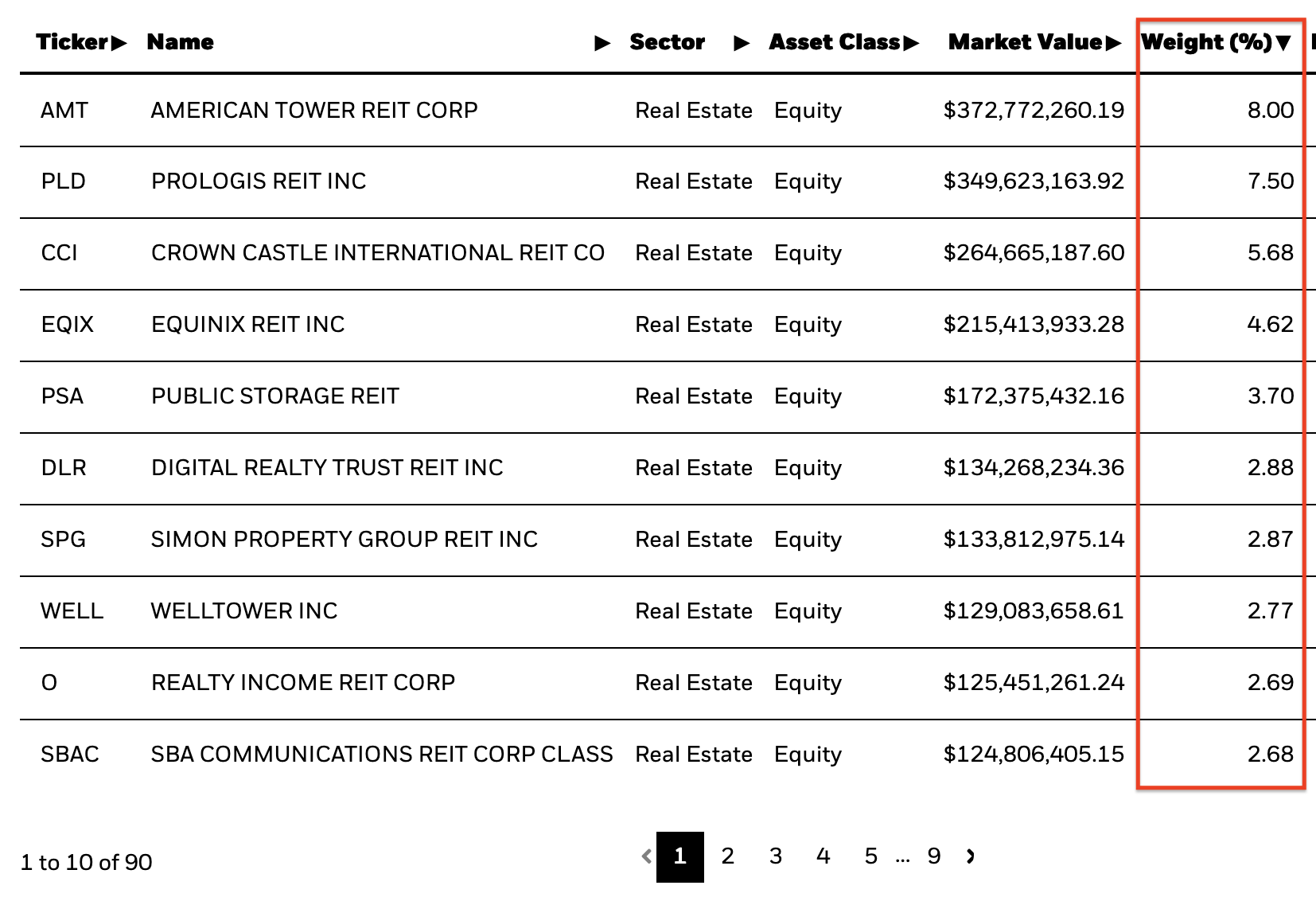Click the Sector column header
Image resolution: width=1316 pixels, height=901 pixels.
click(x=667, y=43)
